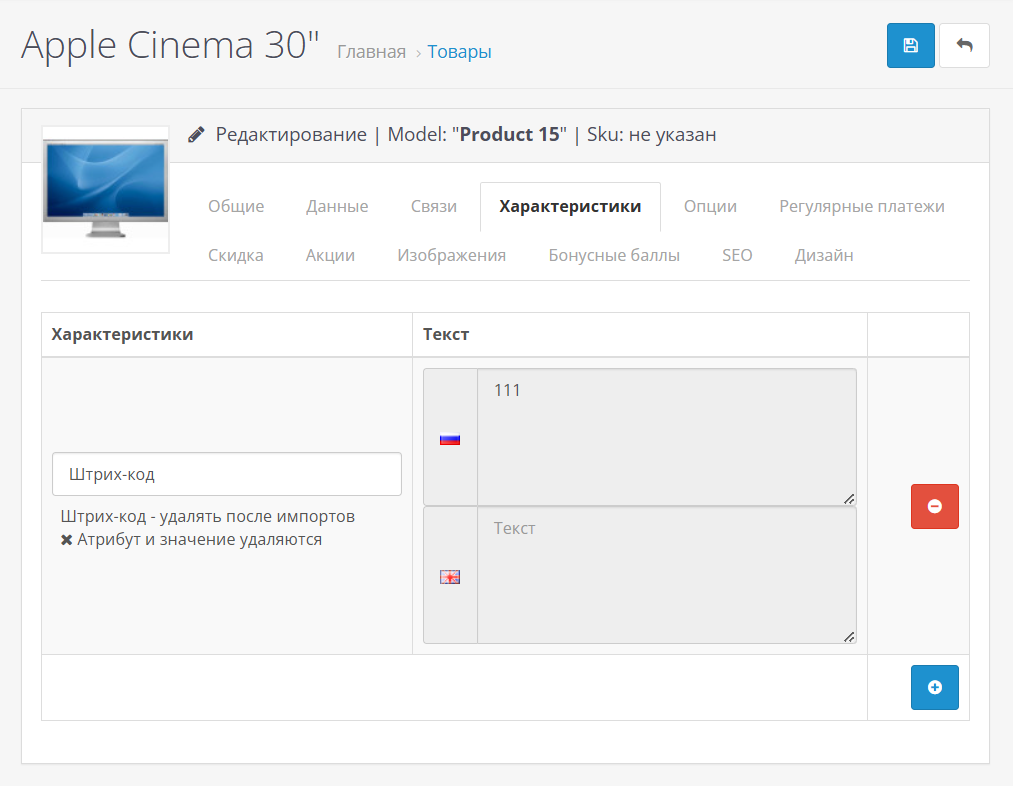Image resolution: width=1013 pixels, height=786 pixels.
Task: Select the Дизайн tab
Action: [824, 255]
